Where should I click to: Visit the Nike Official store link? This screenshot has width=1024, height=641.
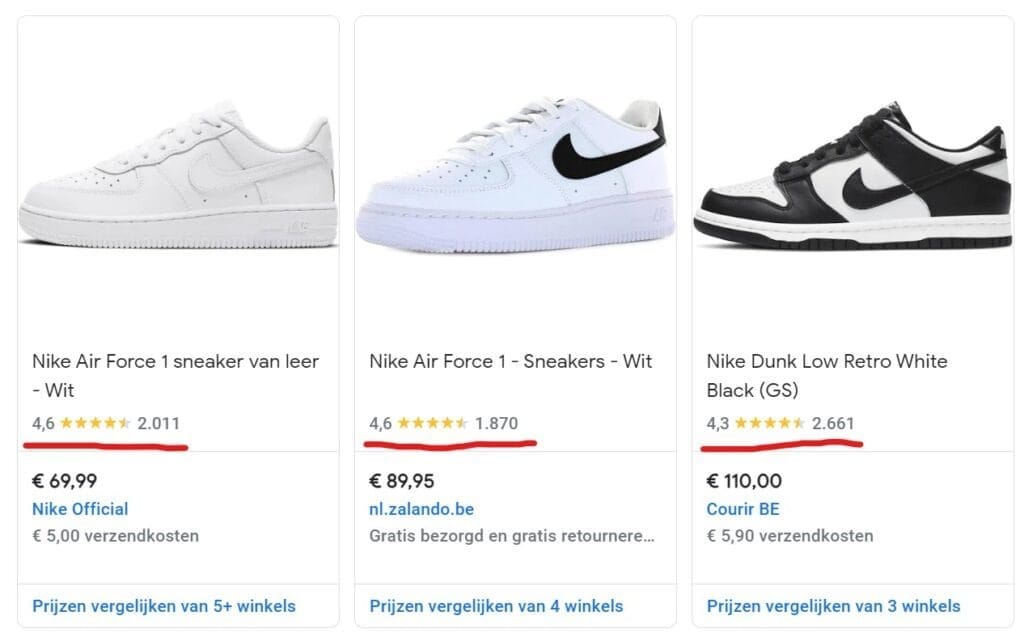point(80,509)
